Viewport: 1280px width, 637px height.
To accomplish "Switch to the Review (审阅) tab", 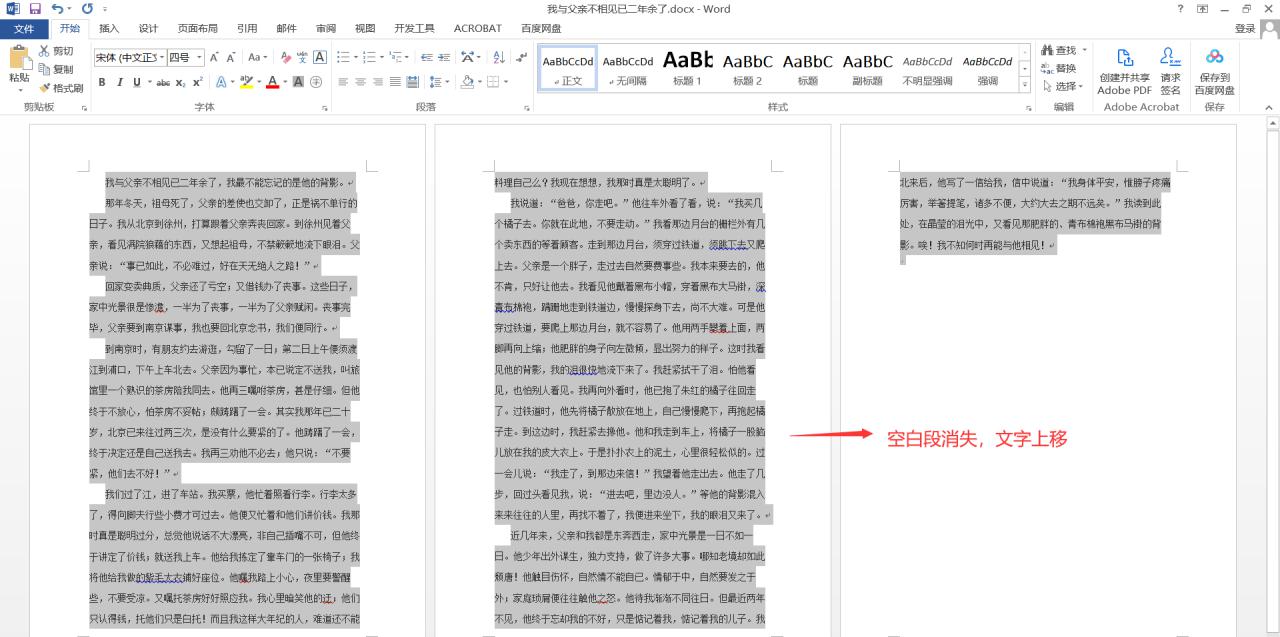I will pyautogui.click(x=326, y=29).
